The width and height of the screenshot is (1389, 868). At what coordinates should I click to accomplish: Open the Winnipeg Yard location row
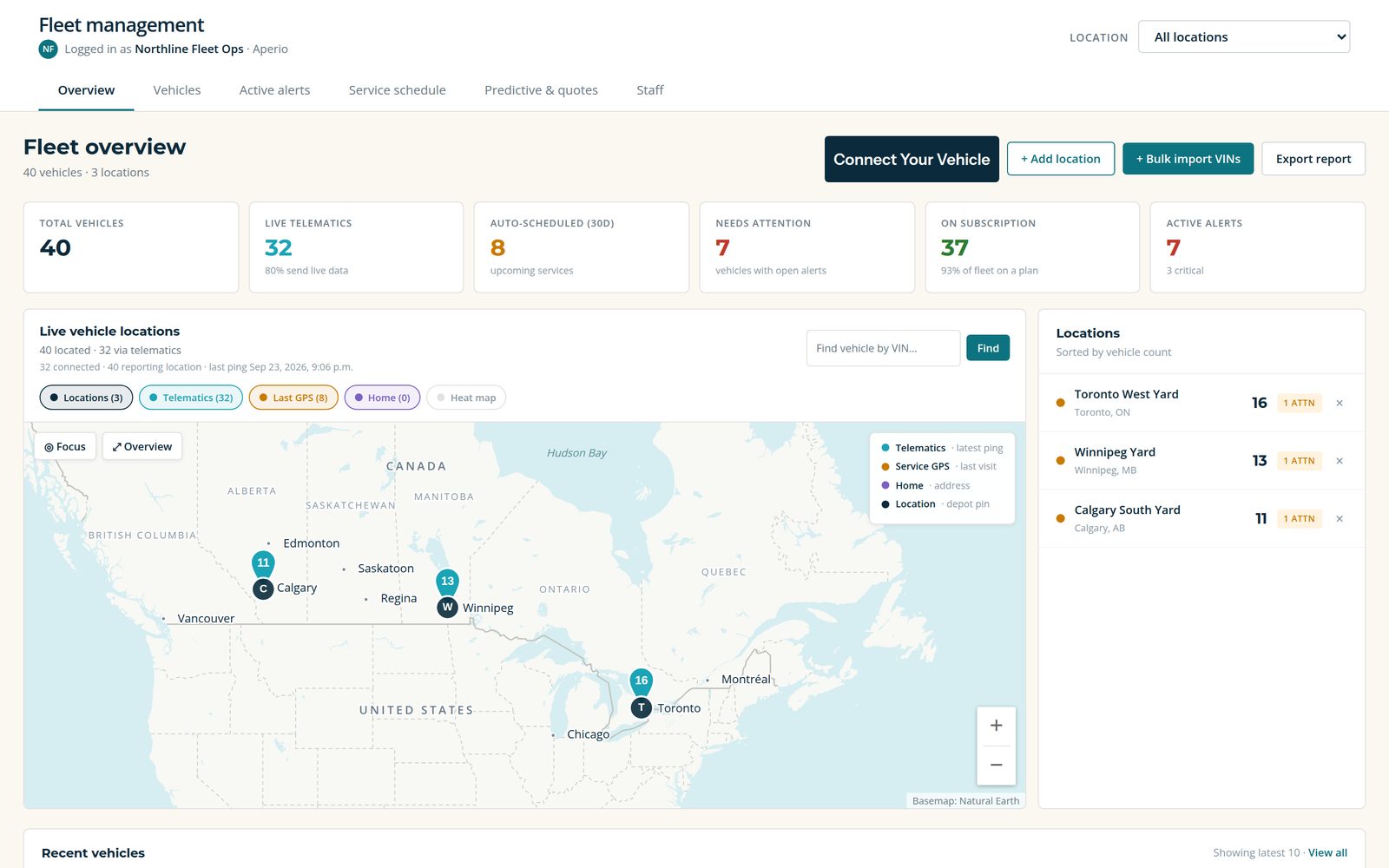point(1201,461)
